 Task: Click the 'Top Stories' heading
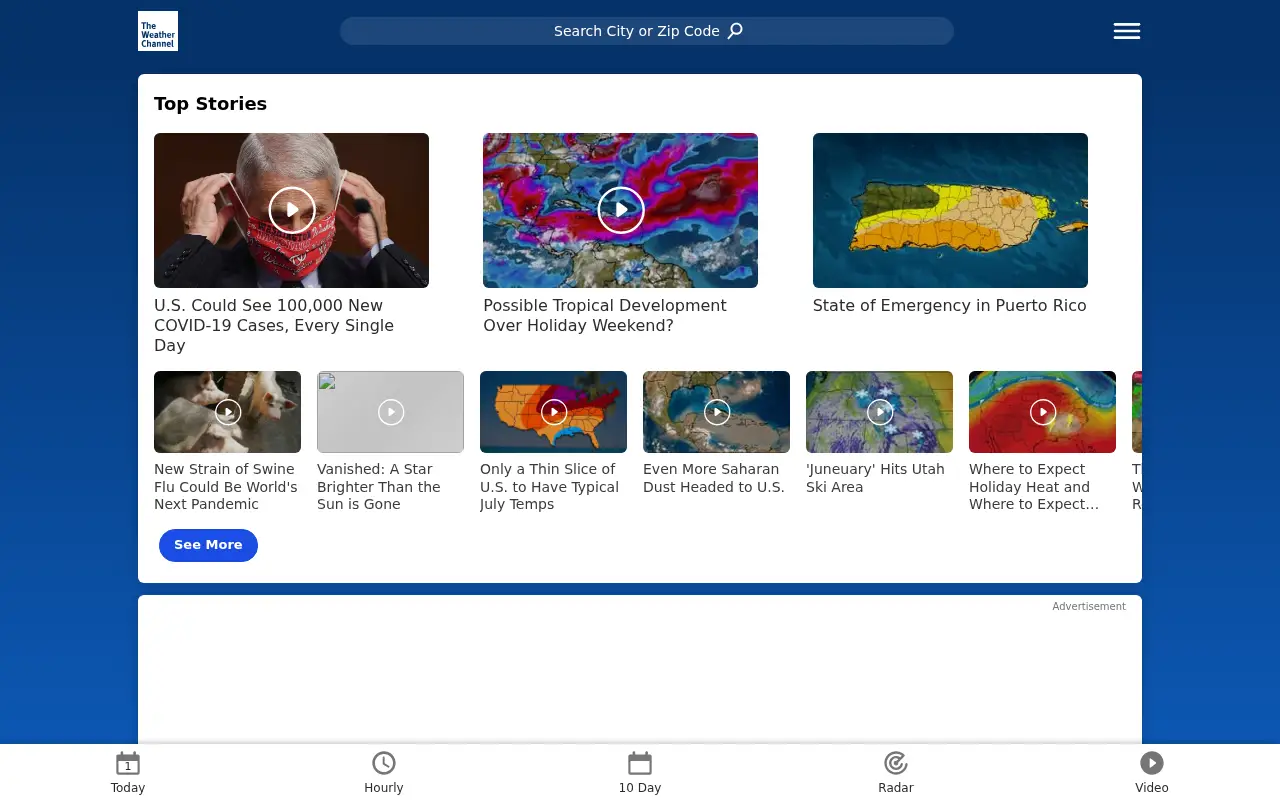click(210, 104)
